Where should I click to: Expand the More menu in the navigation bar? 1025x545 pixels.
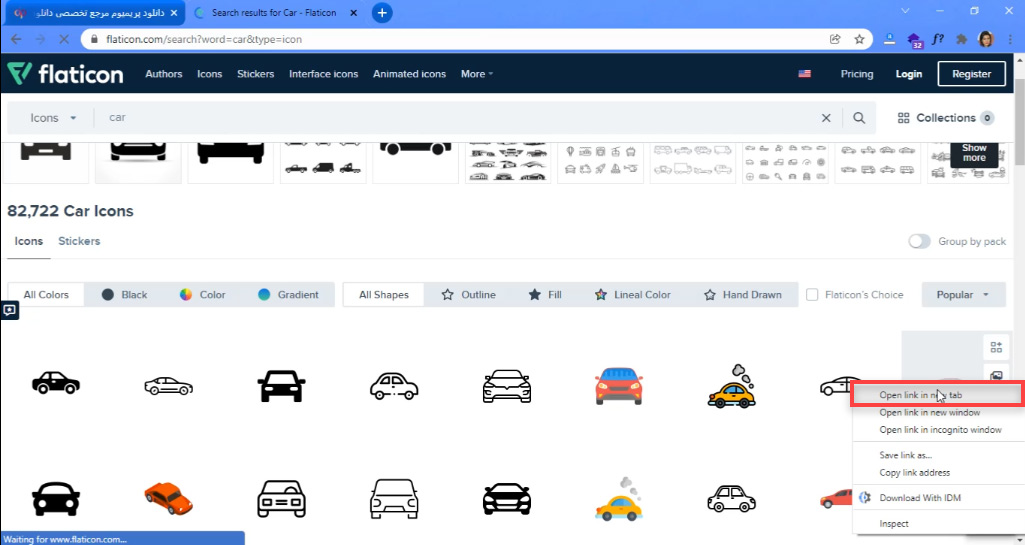point(477,74)
